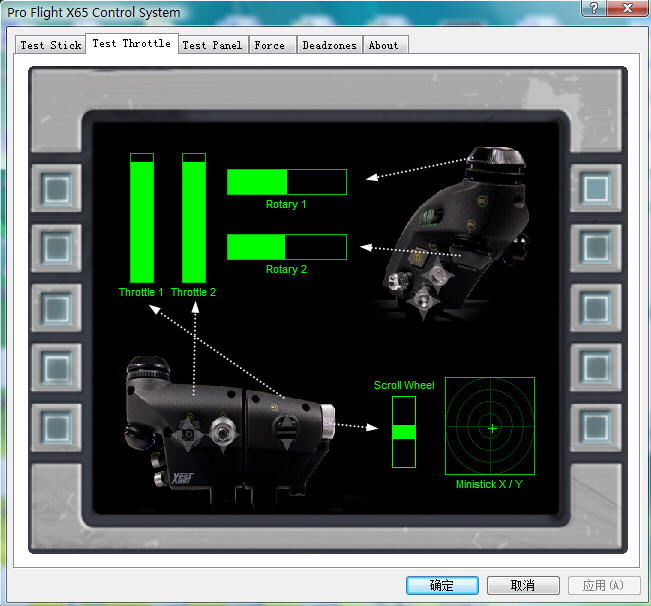Go to the Deadzones tab
651x606 pixels.
tap(329, 45)
